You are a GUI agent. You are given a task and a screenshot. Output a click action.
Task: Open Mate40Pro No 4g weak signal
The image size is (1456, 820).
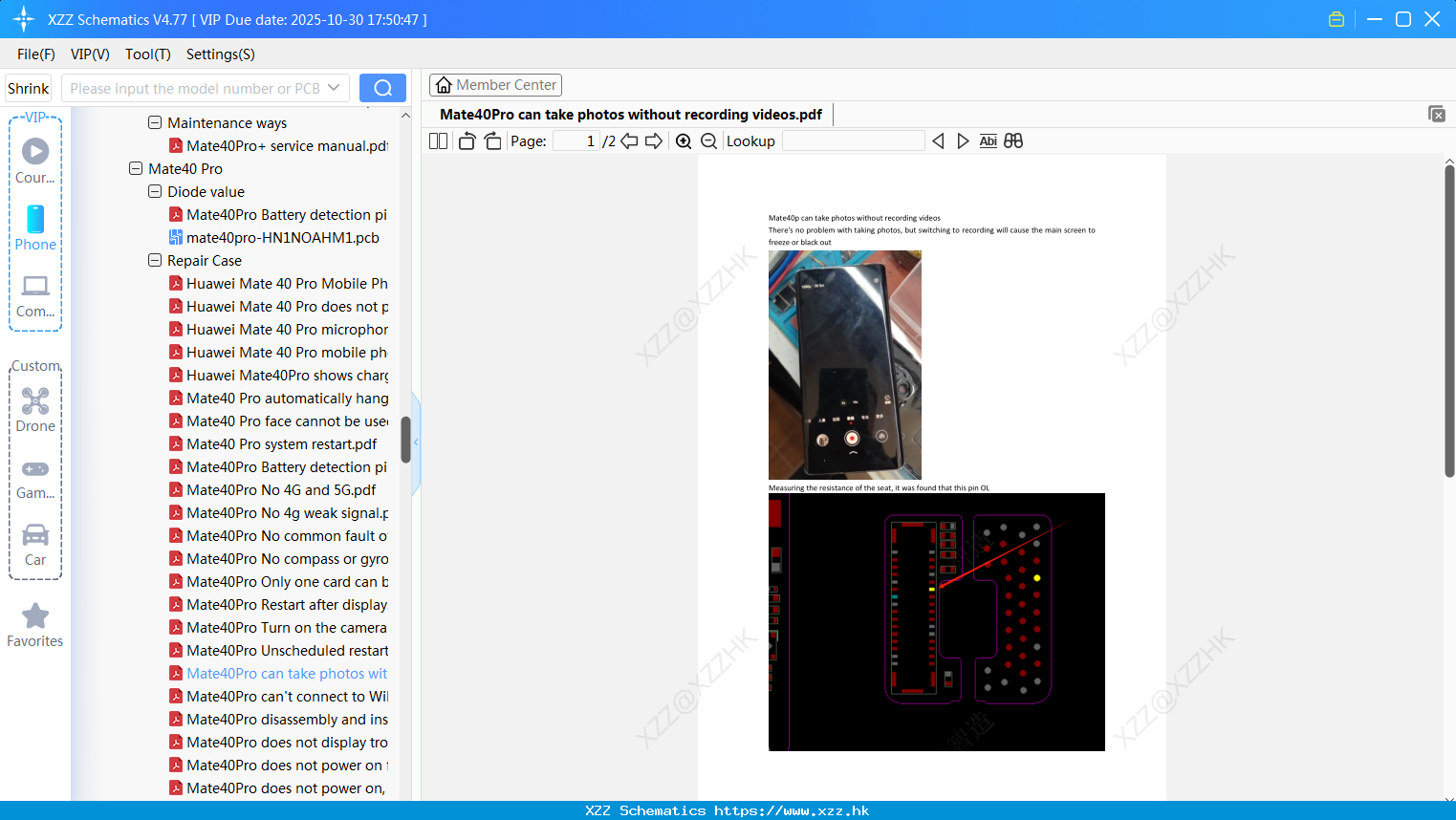(x=278, y=513)
